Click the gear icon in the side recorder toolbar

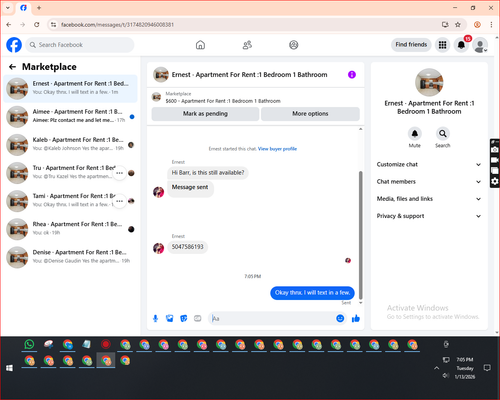coord(495,181)
